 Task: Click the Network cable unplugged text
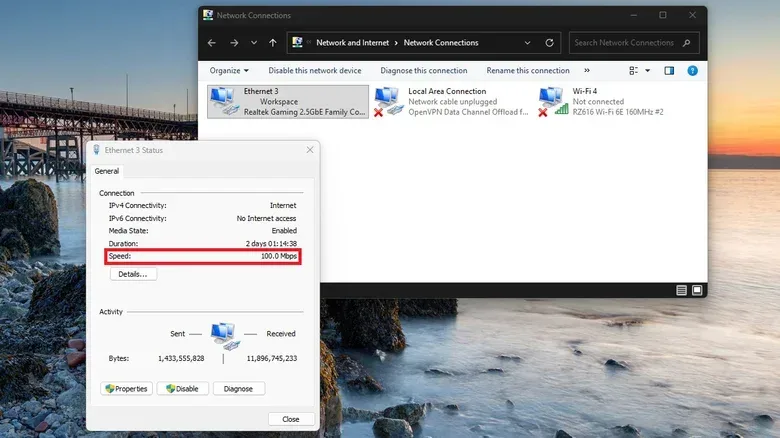pos(453,102)
